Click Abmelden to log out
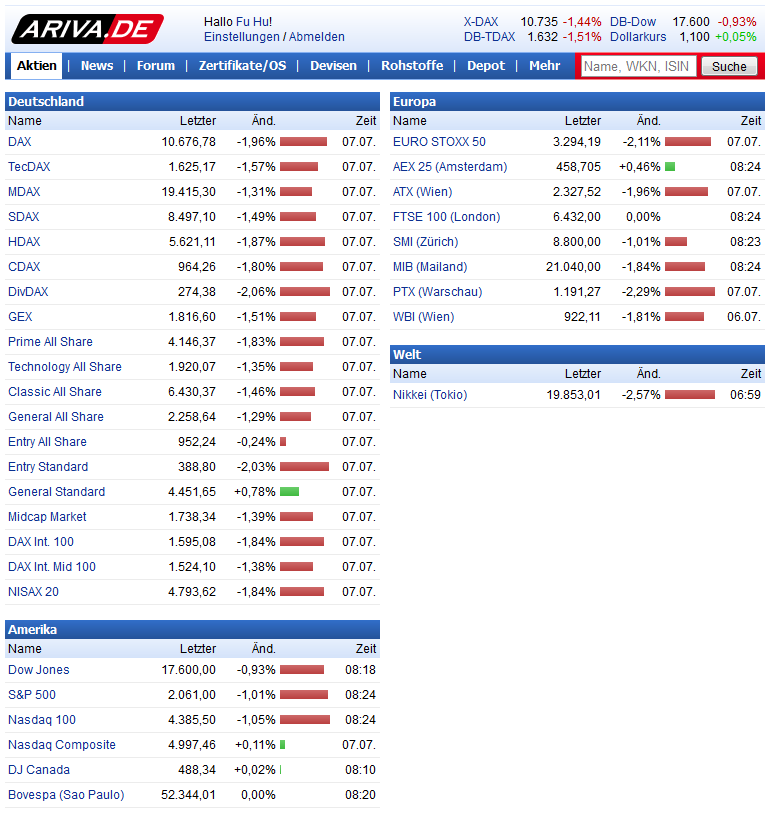The height and width of the screenshot is (817, 776). (x=317, y=37)
